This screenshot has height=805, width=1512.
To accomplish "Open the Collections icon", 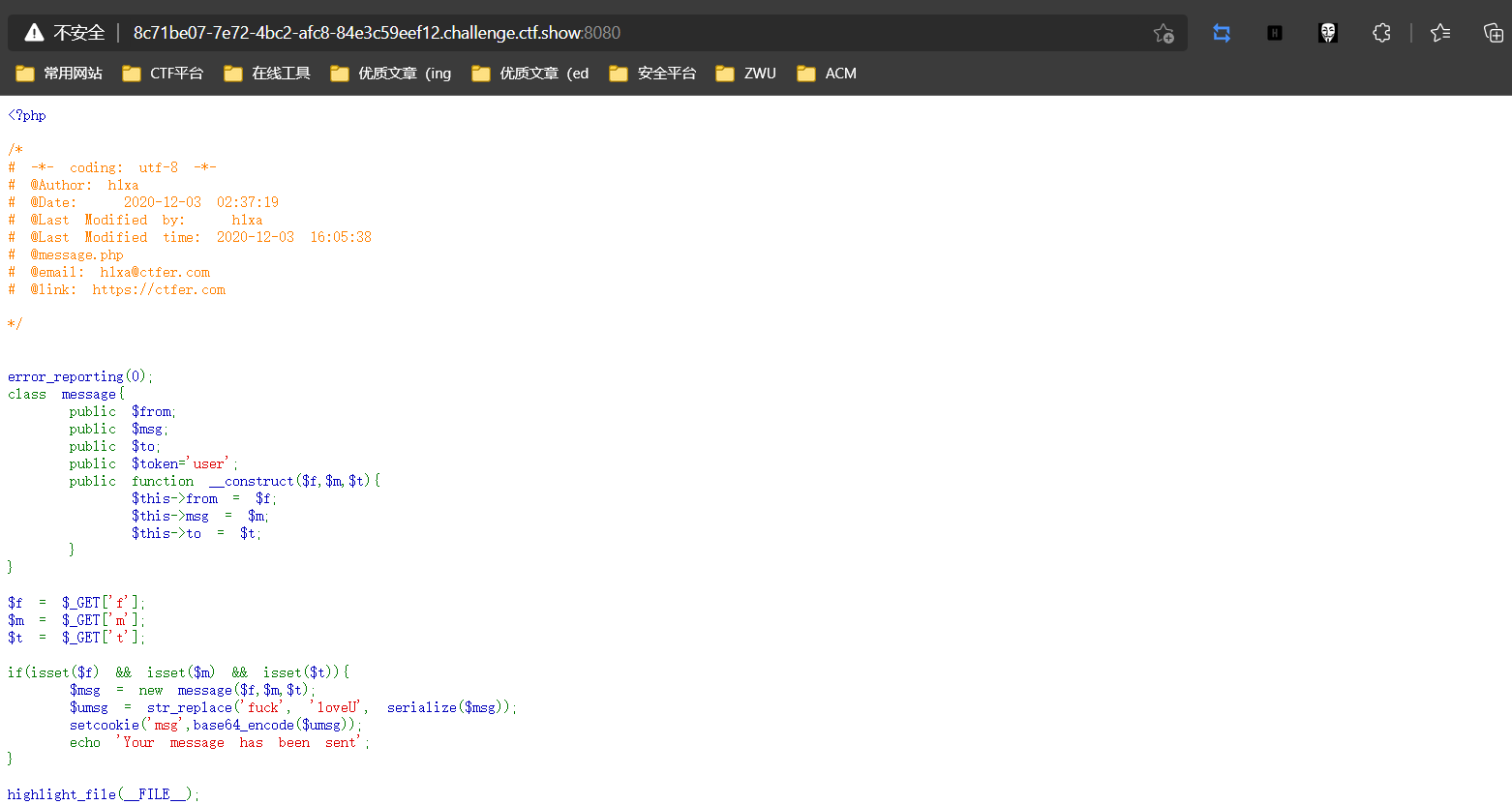I will [1494, 33].
